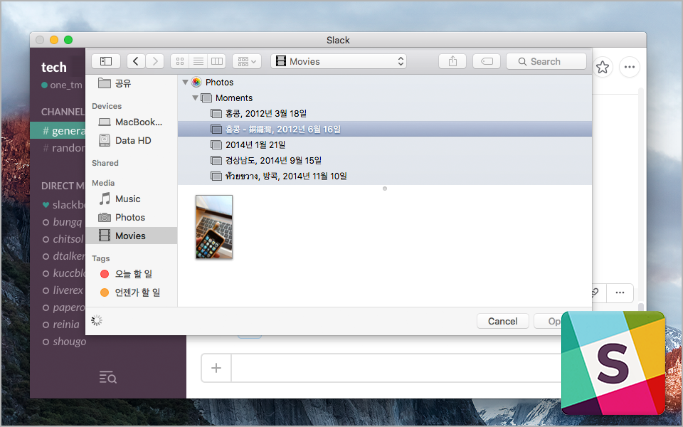Open direct message with bungq

tap(62, 222)
